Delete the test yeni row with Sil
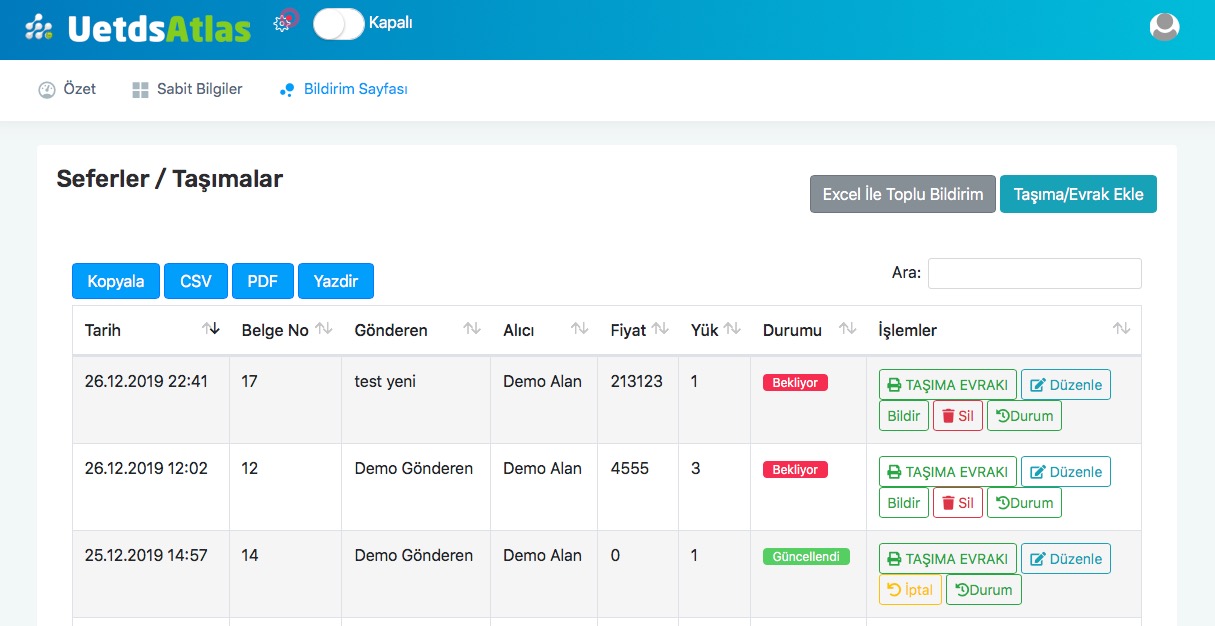Viewport: 1215px width, 626px height. click(x=958, y=416)
